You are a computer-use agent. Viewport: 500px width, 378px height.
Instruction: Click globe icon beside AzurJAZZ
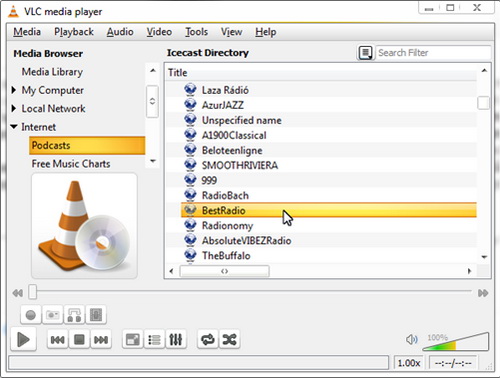coord(190,104)
